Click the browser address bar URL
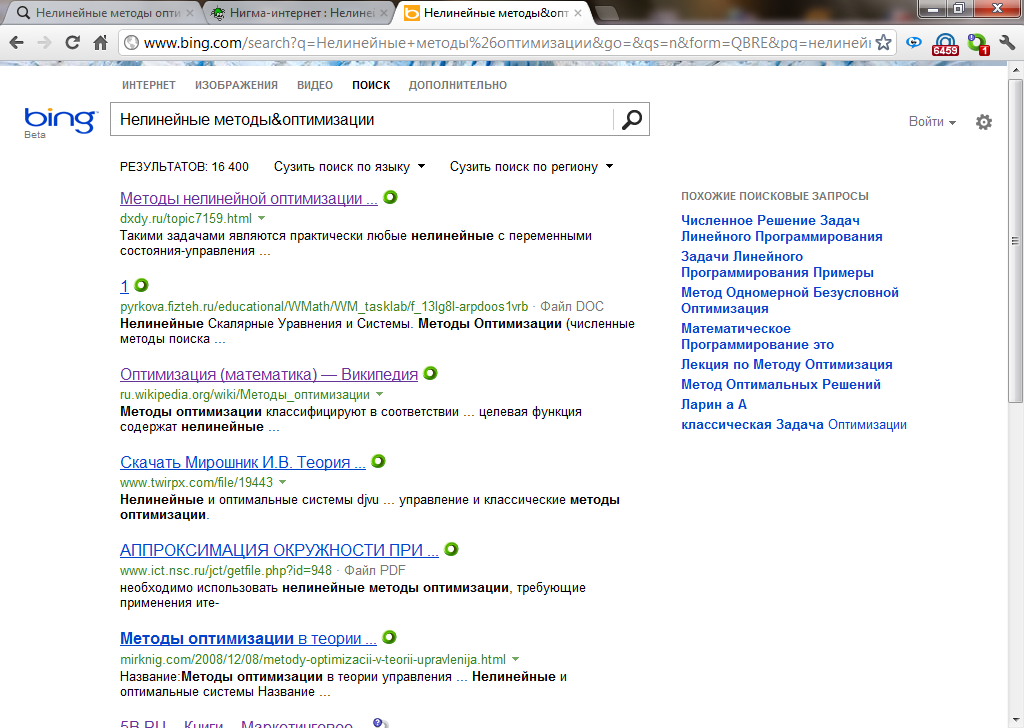This screenshot has width=1024, height=728. click(x=506, y=43)
